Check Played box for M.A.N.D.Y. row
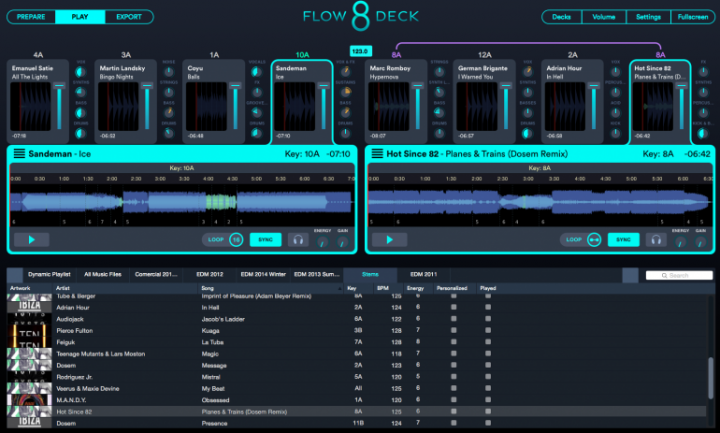The height and width of the screenshot is (433, 720). [488, 399]
